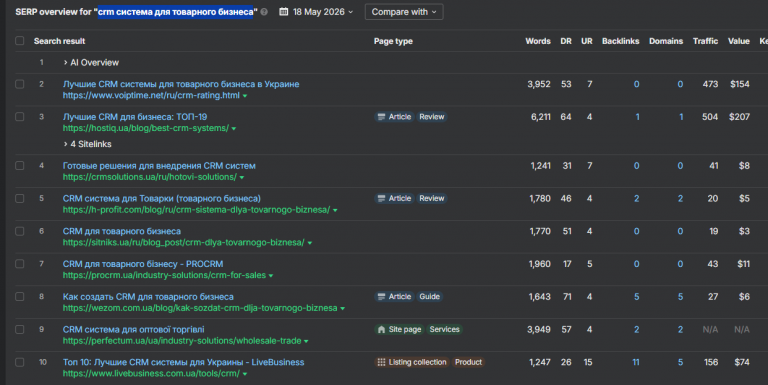Image resolution: width=768 pixels, height=385 pixels.
Task: Click the Article tag icon in wezom.com.ua row
Action: click(x=382, y=297)
